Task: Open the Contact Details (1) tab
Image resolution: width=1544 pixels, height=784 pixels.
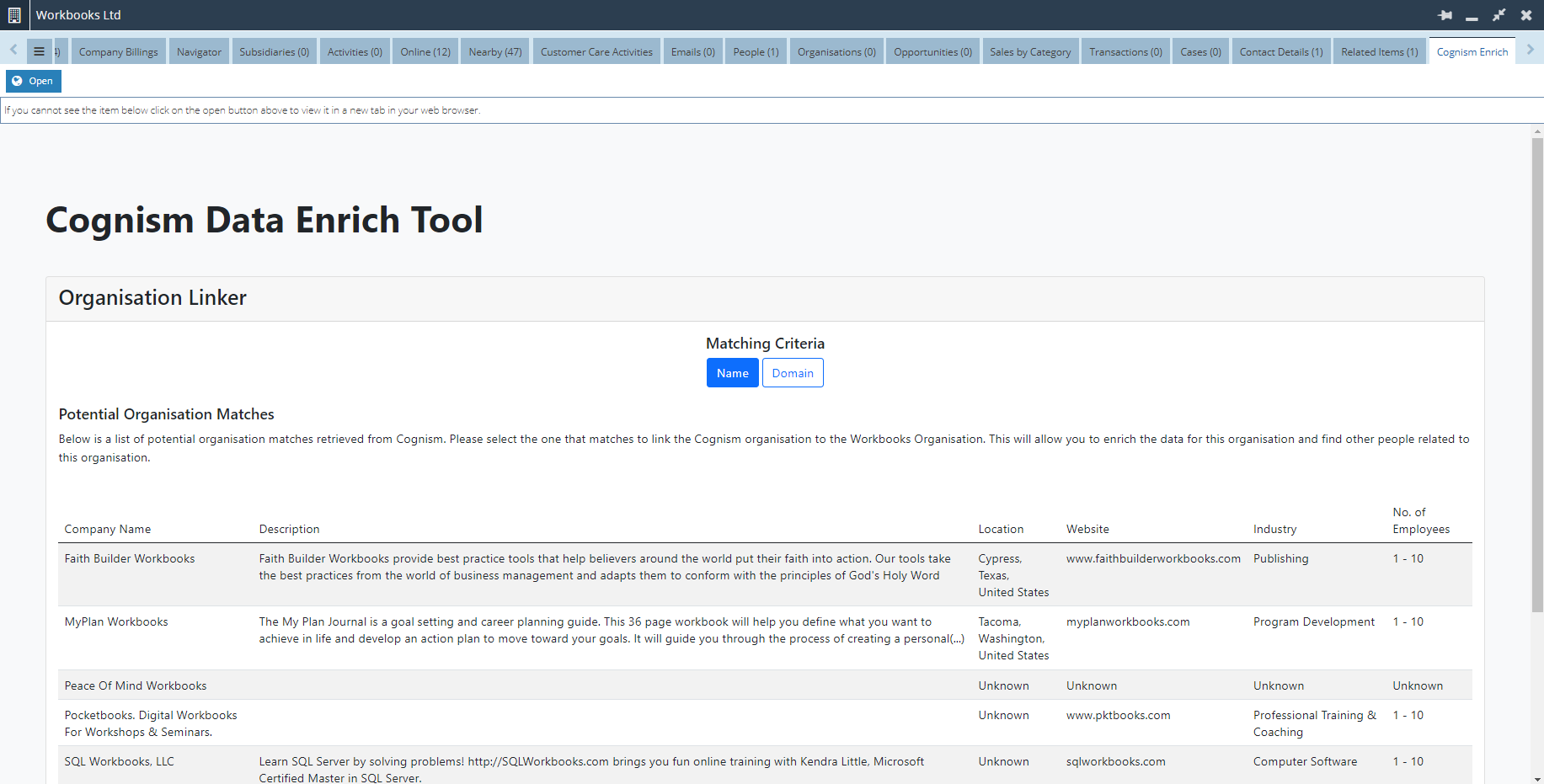Action: click(1281, 51)
